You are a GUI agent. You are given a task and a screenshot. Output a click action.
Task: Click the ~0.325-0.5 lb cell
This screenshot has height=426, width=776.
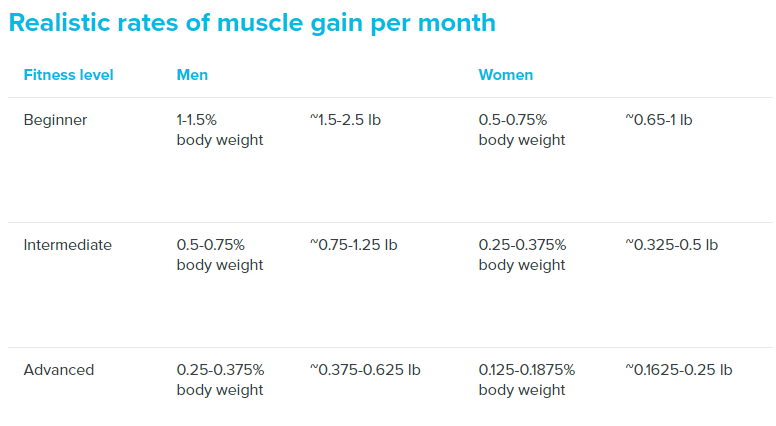tap(672, 245)
